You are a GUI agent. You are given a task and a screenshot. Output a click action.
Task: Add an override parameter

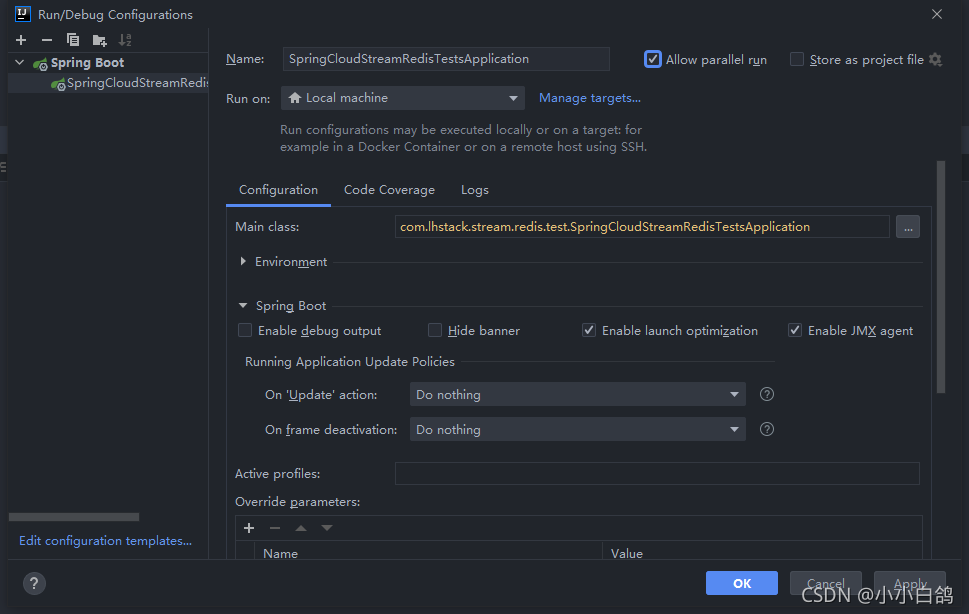[249, 528]
